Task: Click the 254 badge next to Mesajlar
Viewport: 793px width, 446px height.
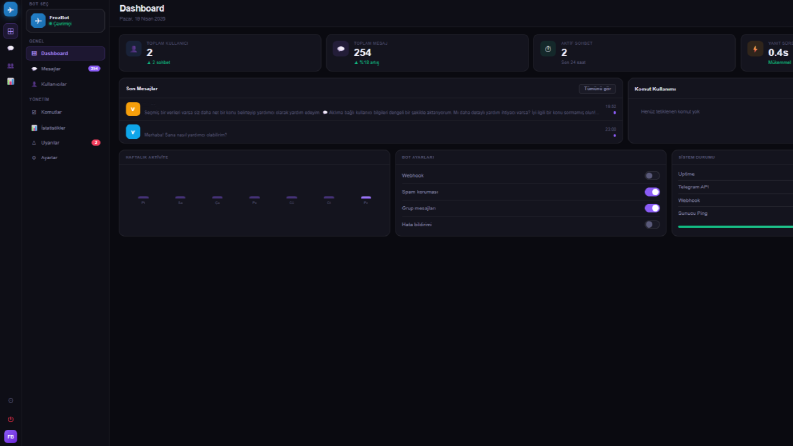Action: click(94, 69)
